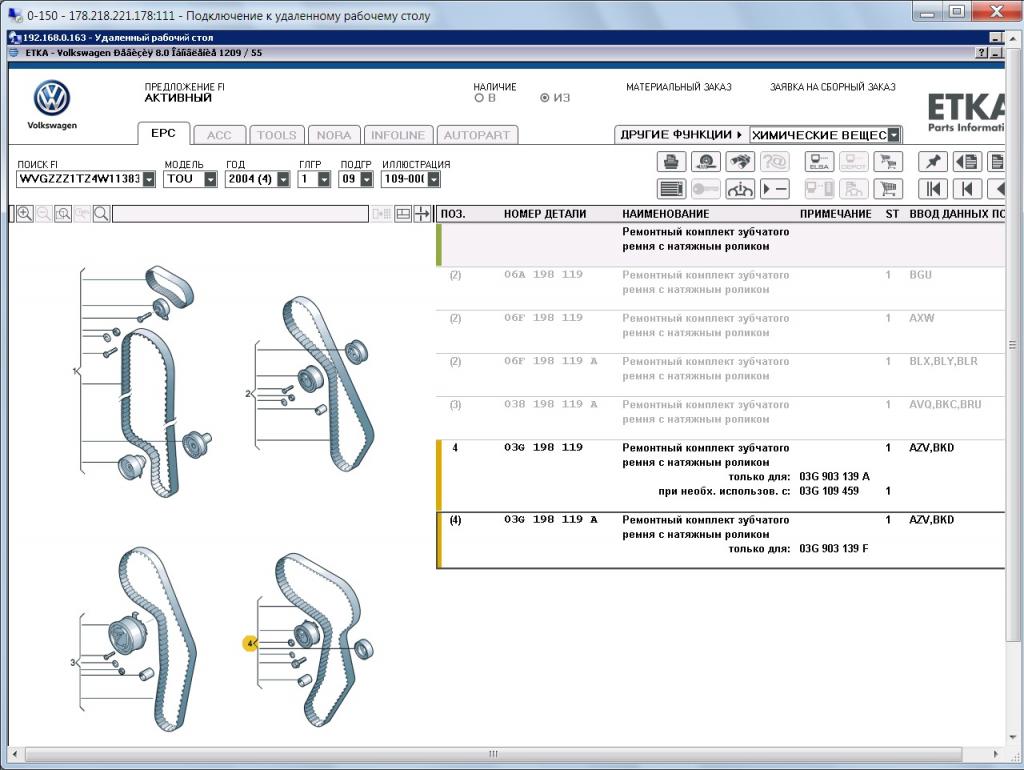The width and height of the screenshot is (1024, 770).
Task: Select part row 06A 198 119
Action: (x=720, y=289)
